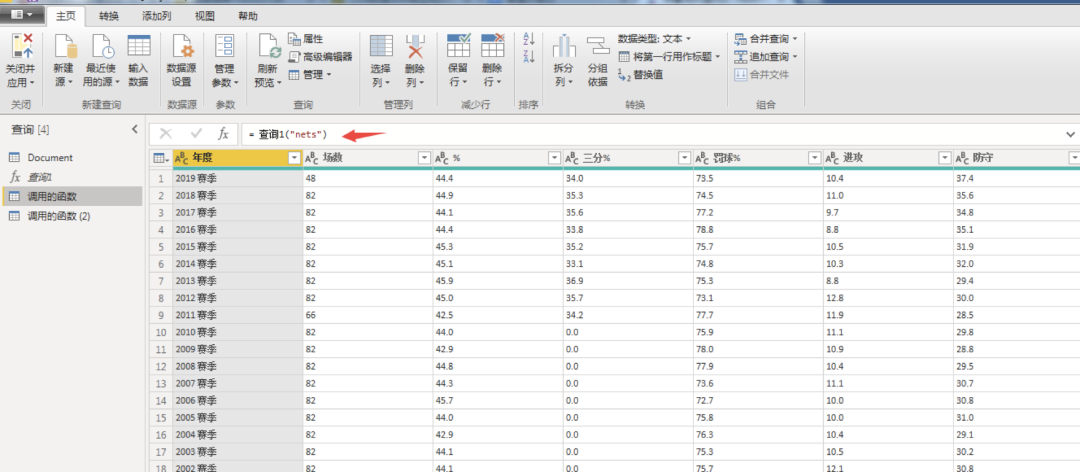This screenshot has width=1080, height=472.
Task: Open table menu icon at grid corner
Action: pyautogui.click(x=160, y=158)
